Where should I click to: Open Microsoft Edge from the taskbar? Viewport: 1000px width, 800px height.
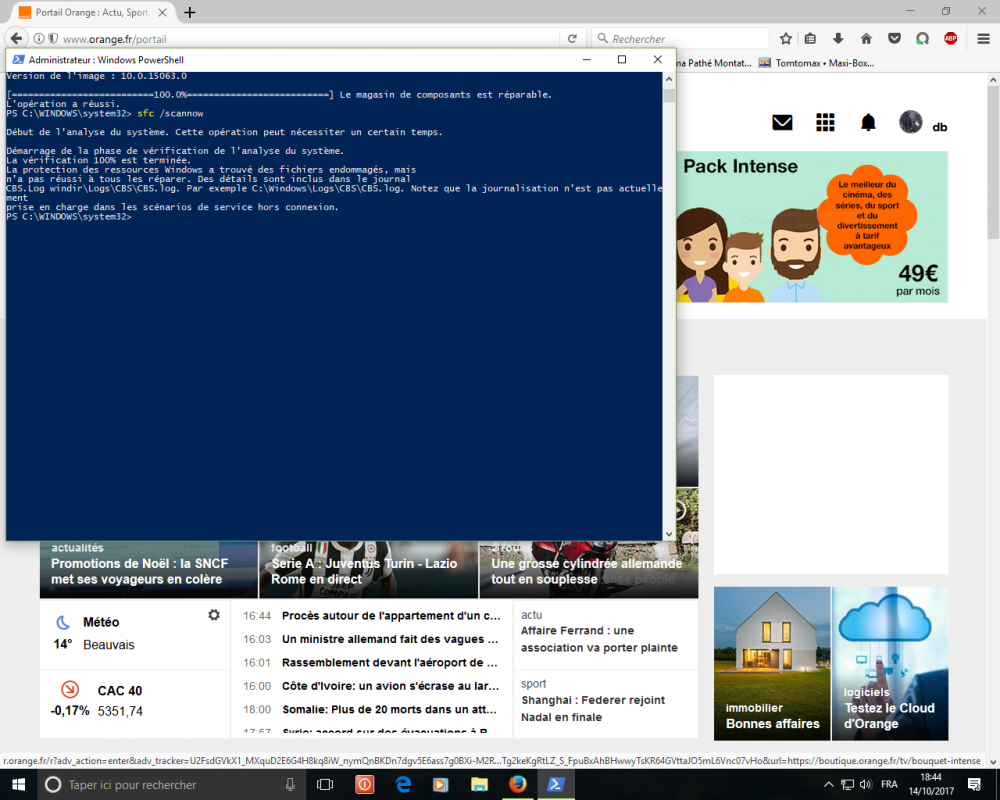click(403, 784)
